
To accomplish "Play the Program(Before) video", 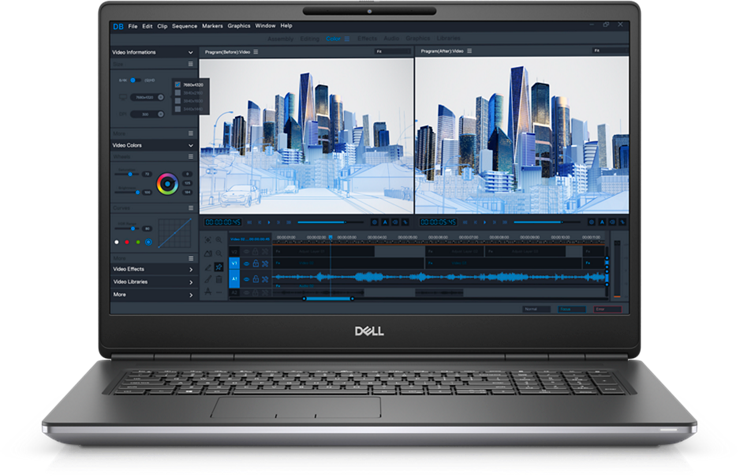I will click(269, 222).
